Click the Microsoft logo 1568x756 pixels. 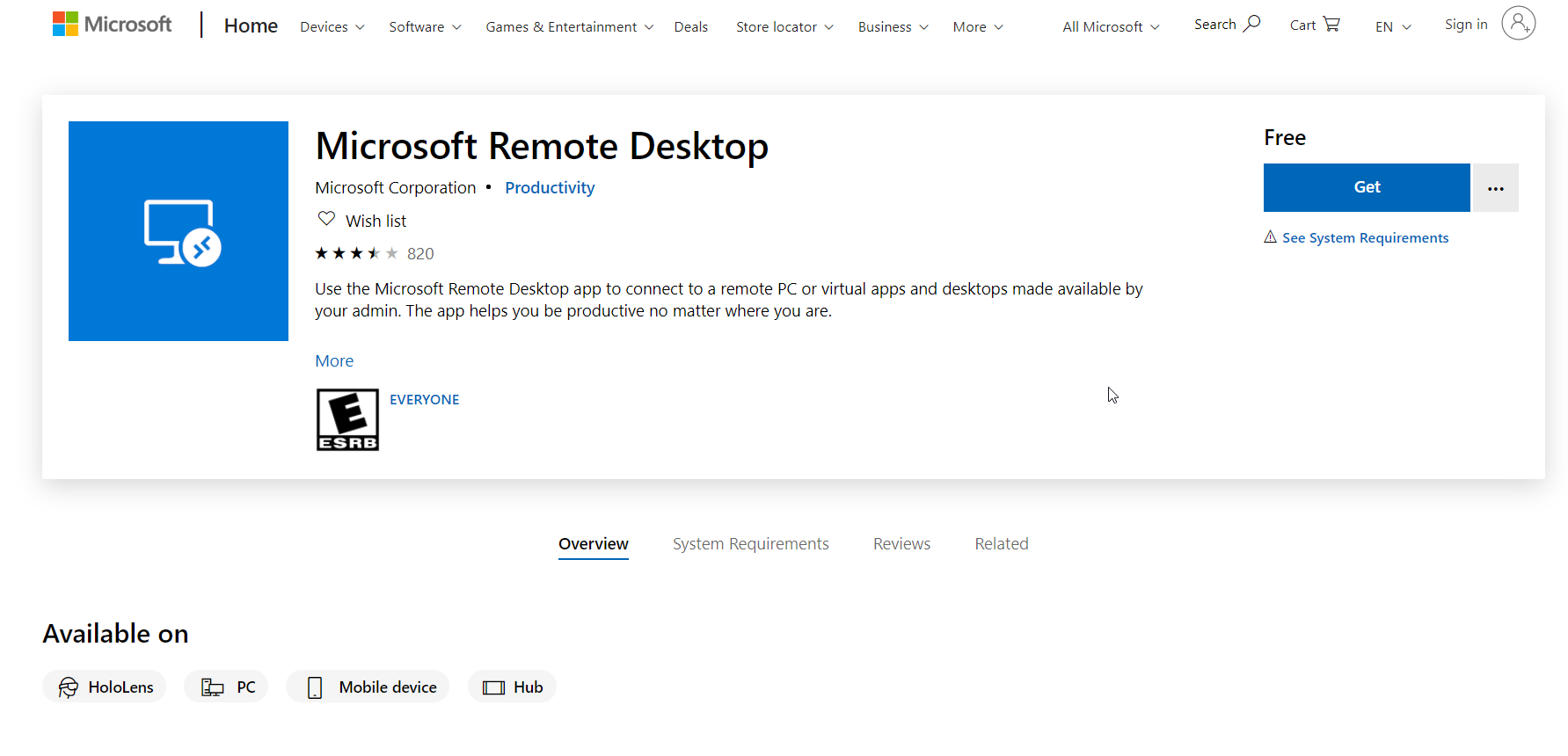coord(112,25)
